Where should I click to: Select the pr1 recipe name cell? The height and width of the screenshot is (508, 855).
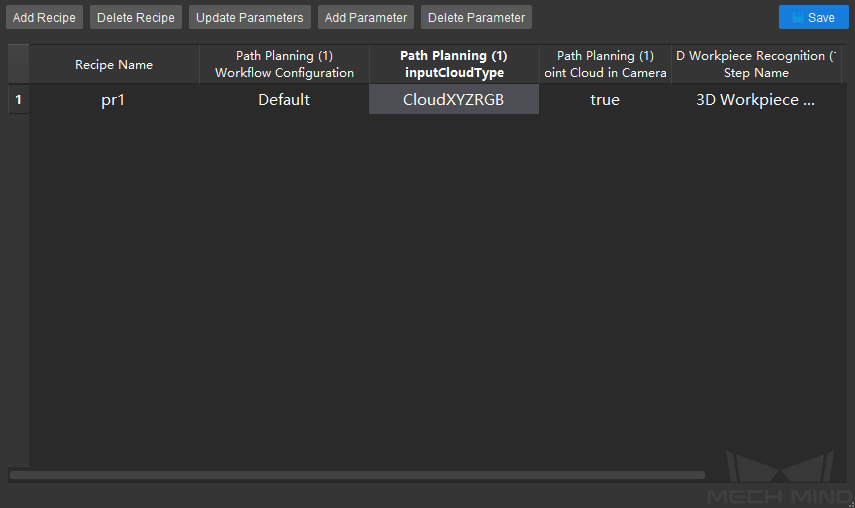114,100
